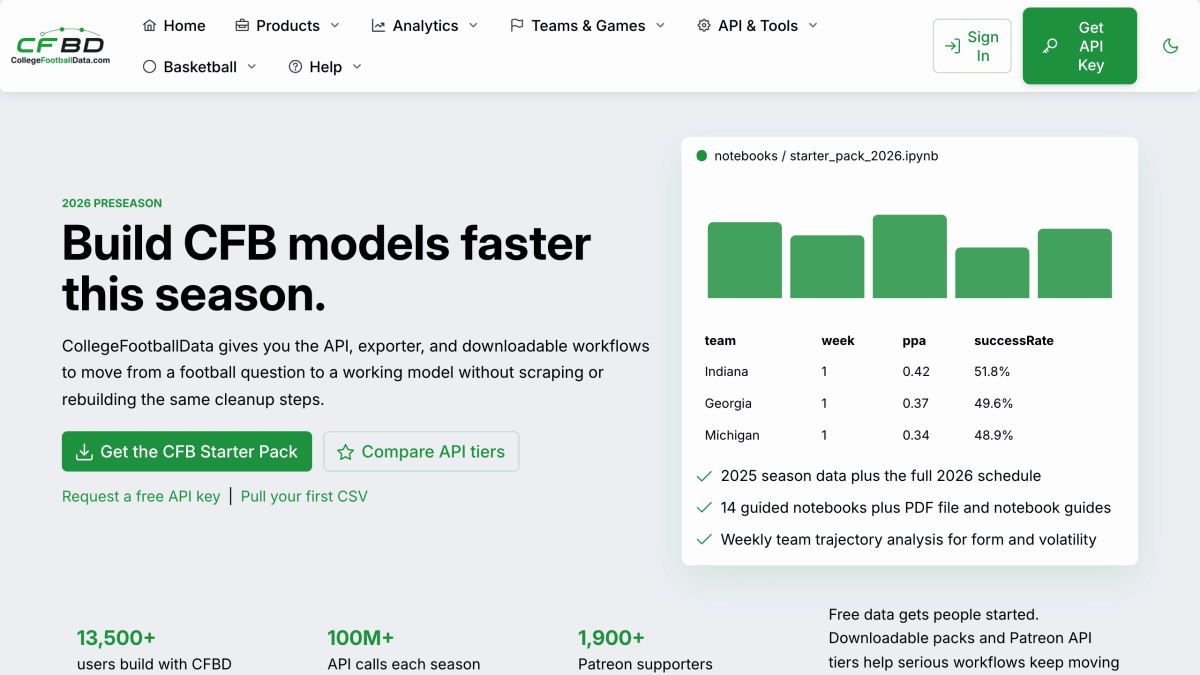Toggle dark mode with the moon icon
The height and width of the screenshot is (675, 1200).
tap(1171, 46)
